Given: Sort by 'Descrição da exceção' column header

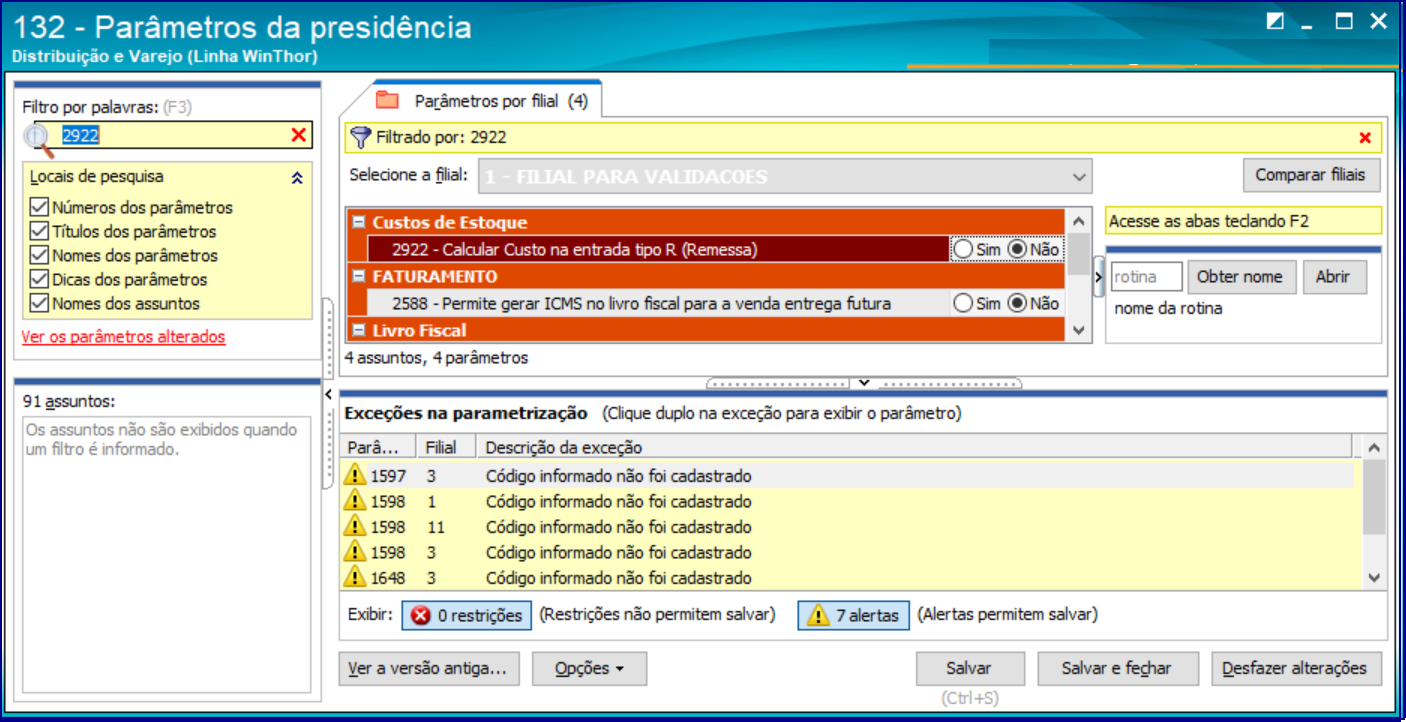Looking at the screenshot, I should click(915, 447).
